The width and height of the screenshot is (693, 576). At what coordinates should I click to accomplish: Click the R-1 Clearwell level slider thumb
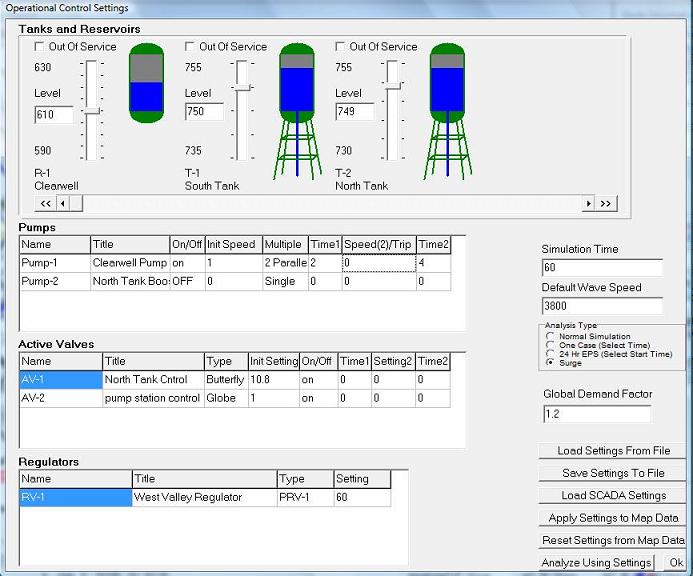(92, 111)
